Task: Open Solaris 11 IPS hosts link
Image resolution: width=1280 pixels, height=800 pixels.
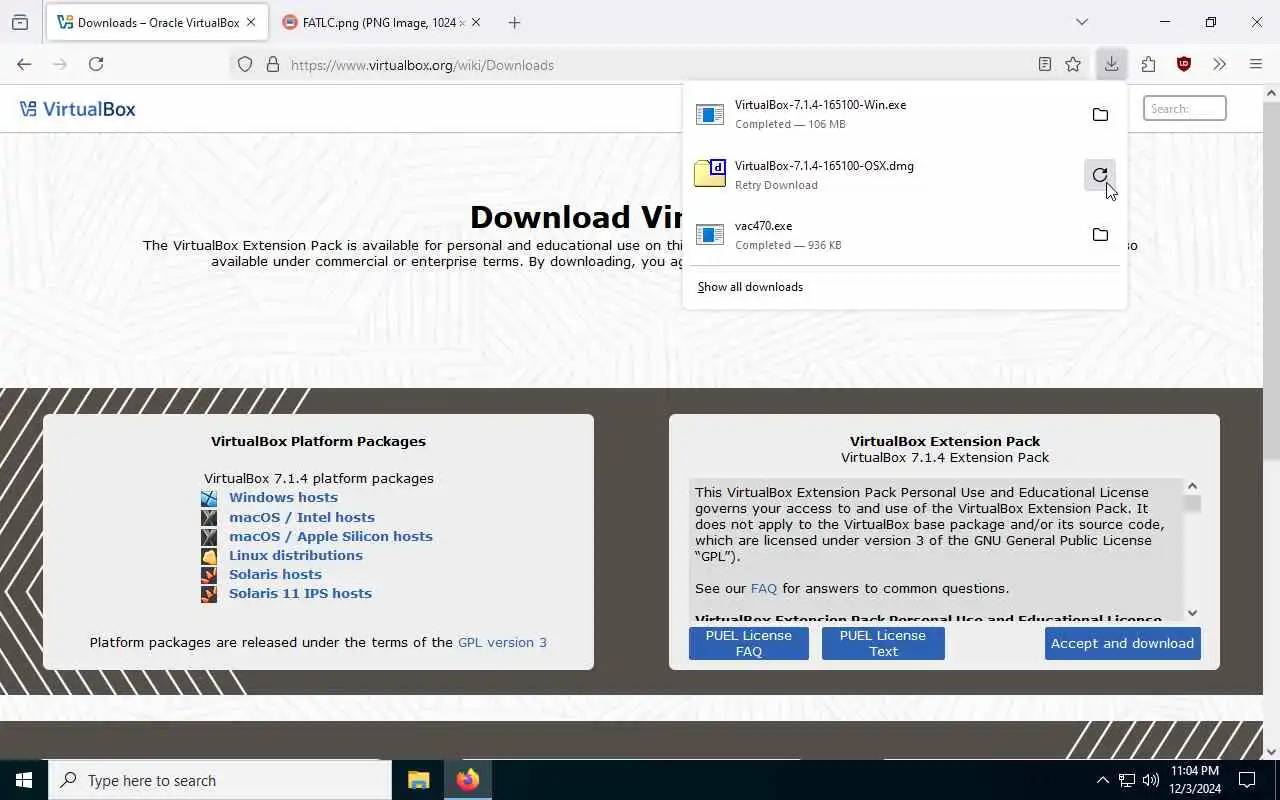Action: click(x=300, y=593)
